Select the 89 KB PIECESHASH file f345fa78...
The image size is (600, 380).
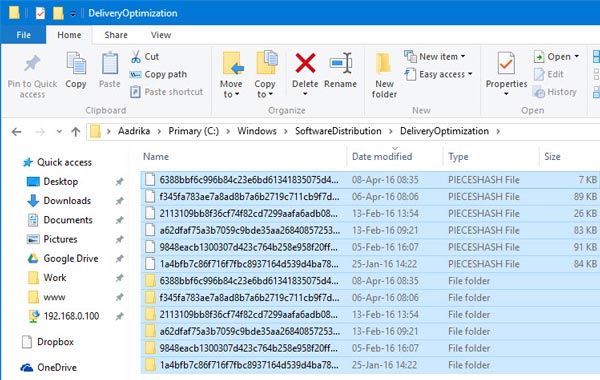coord(370,197)
